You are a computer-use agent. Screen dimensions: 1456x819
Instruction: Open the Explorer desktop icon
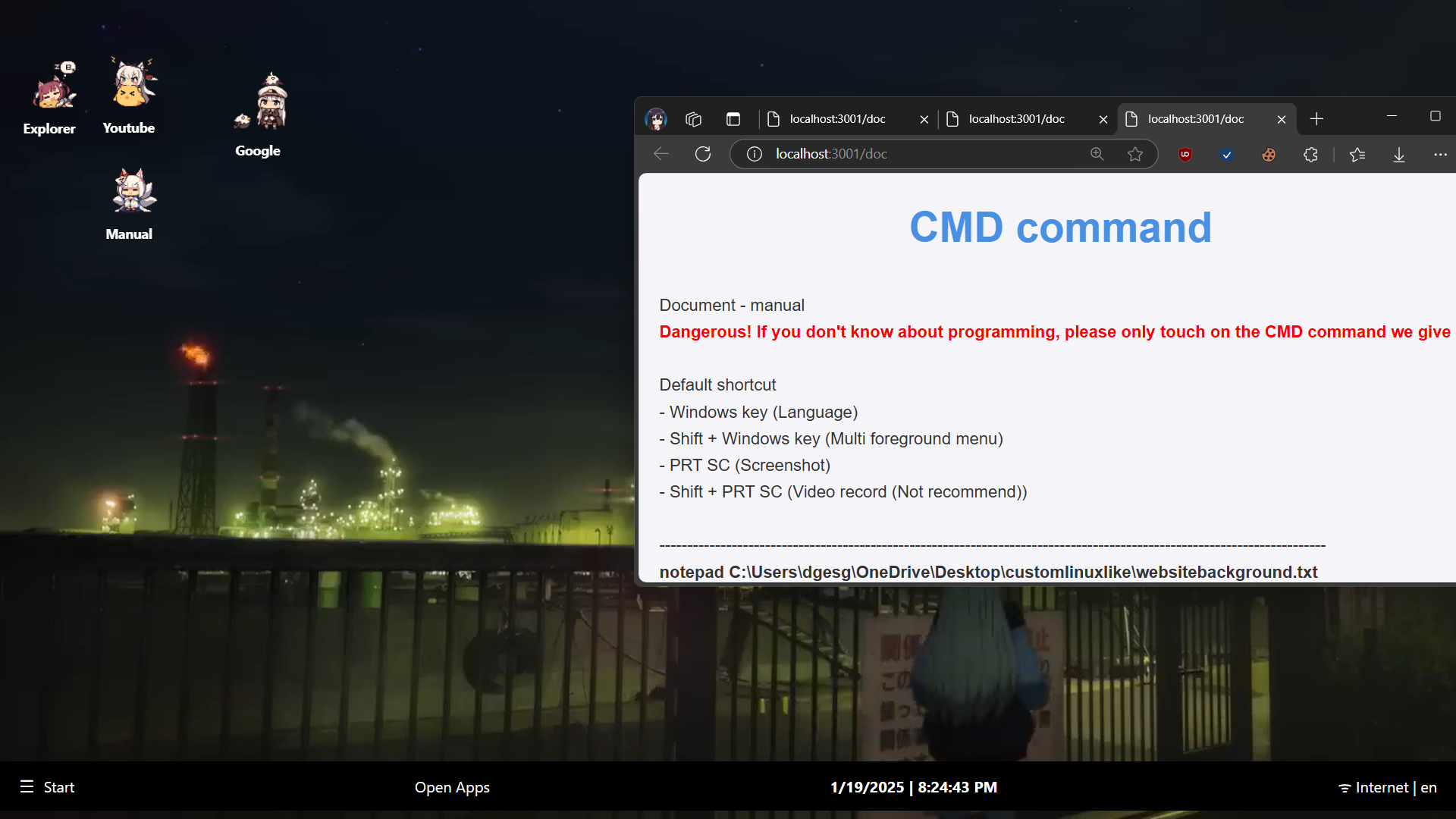click(x=49, y=99)
